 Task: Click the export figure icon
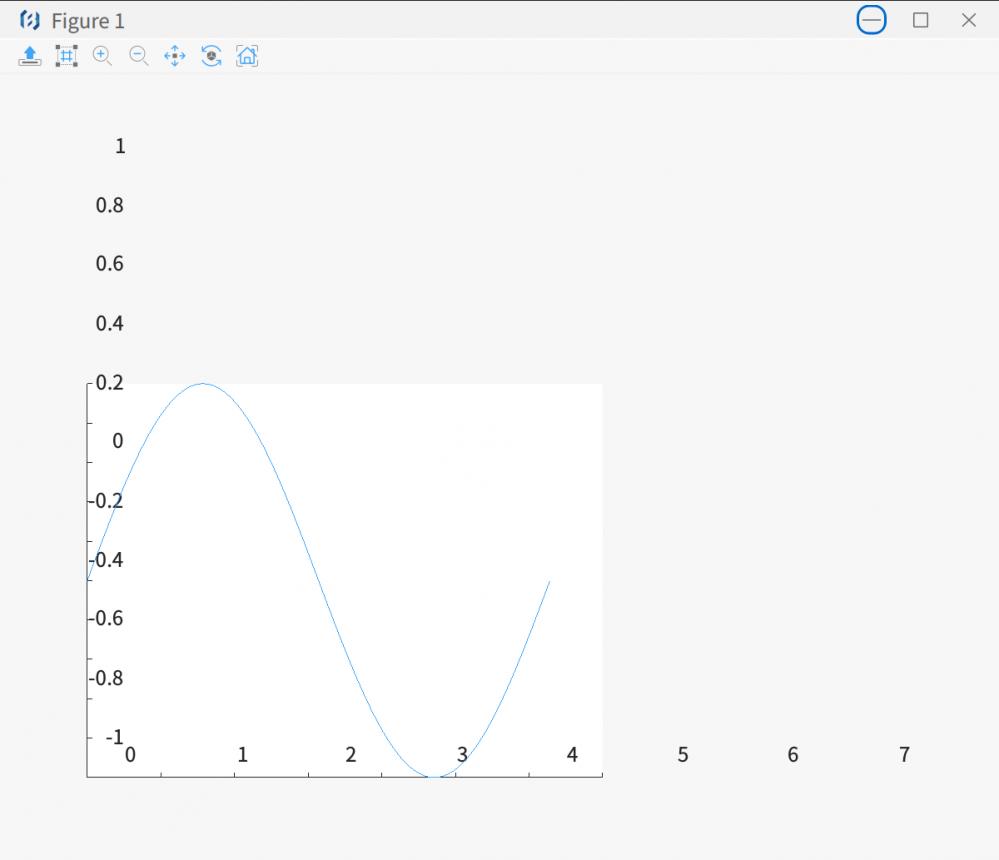(30, 56)
